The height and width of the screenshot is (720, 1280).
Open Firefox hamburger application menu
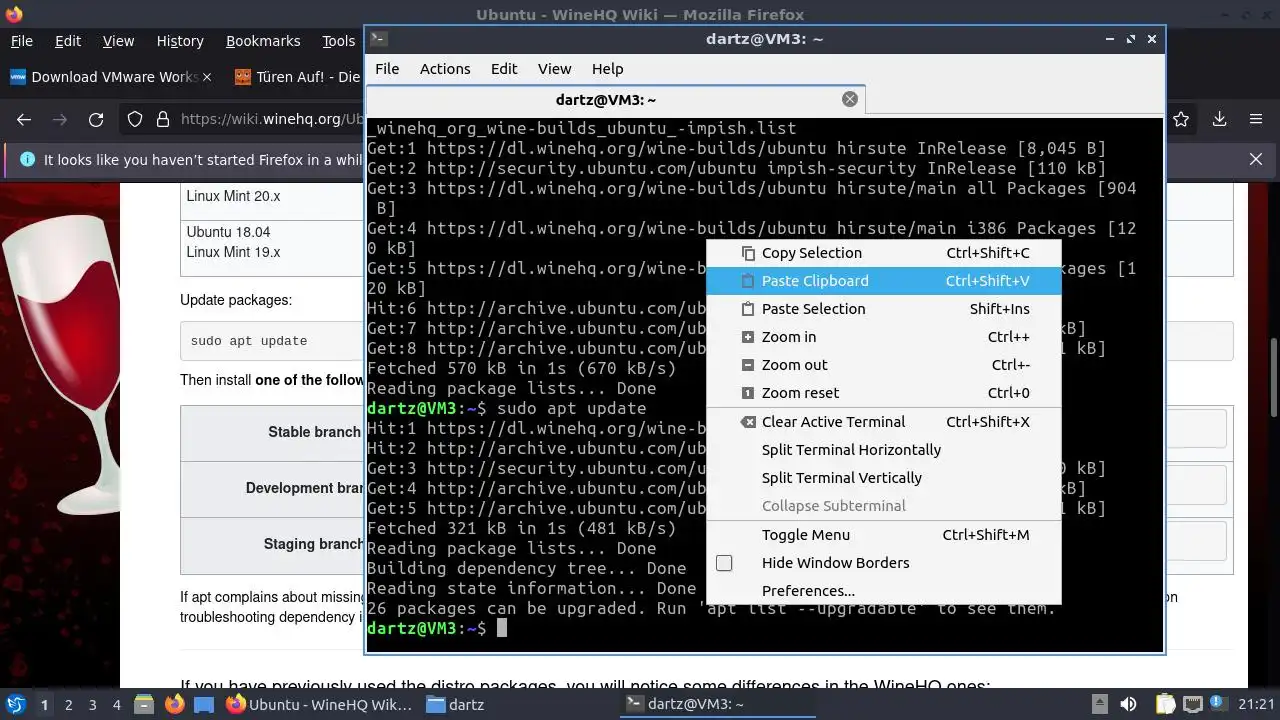pyautogui.click(x=1256, y=119)
